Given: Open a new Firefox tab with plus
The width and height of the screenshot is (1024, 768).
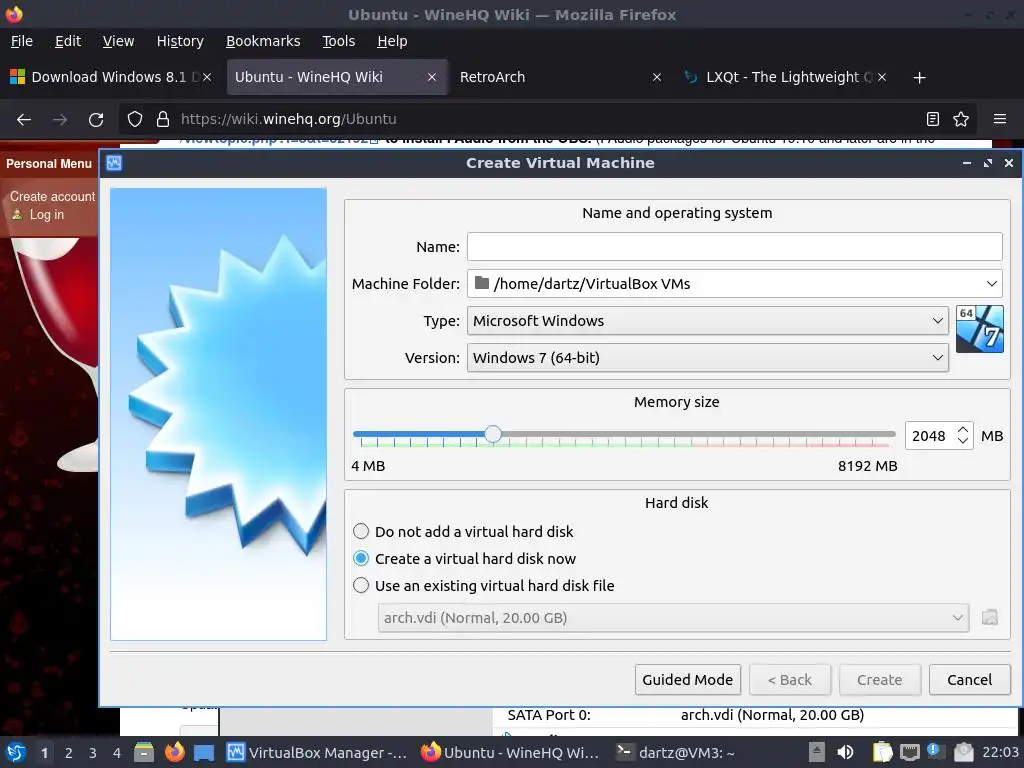Looking at the screenshot, I should (x=919, y=77).
